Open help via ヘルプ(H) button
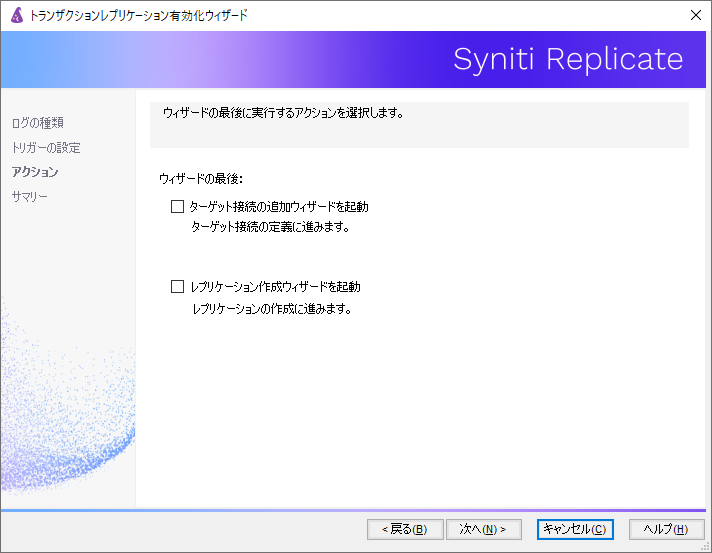This screenshot has height=553, width=712. [x=666, y=529]
